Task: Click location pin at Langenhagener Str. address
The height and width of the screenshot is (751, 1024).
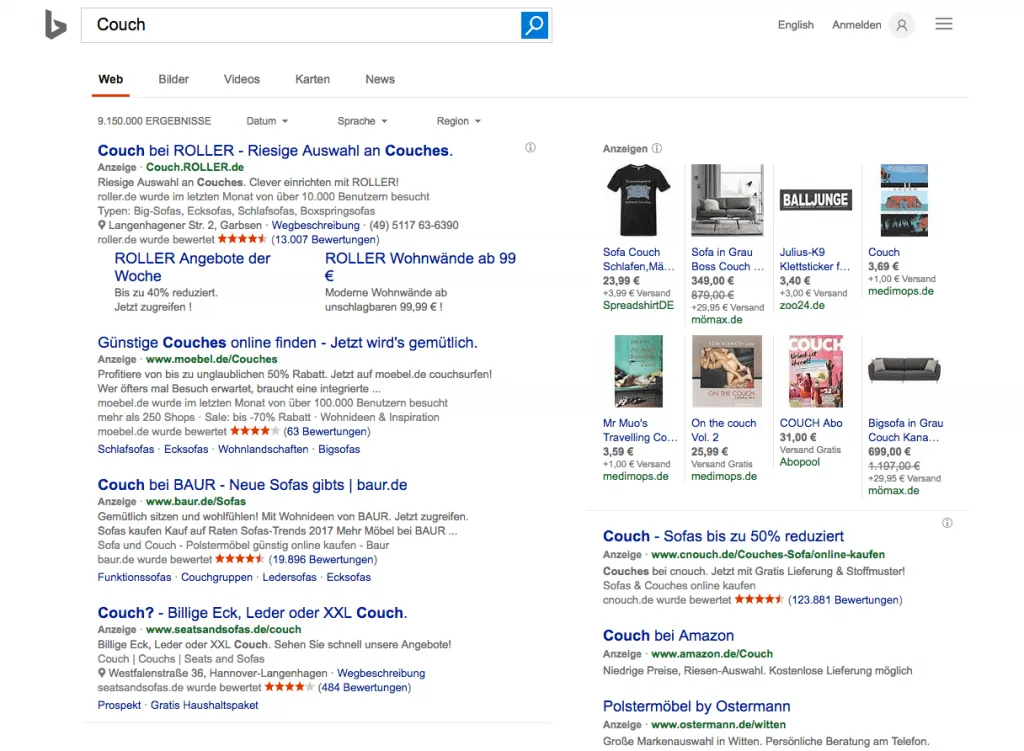Action: [102, 225]
